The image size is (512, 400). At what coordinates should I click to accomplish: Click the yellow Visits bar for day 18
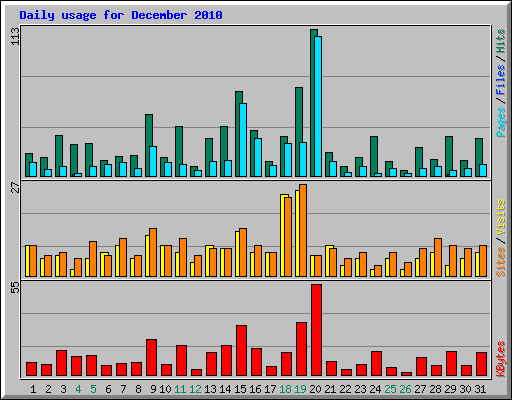pos(282,235)
